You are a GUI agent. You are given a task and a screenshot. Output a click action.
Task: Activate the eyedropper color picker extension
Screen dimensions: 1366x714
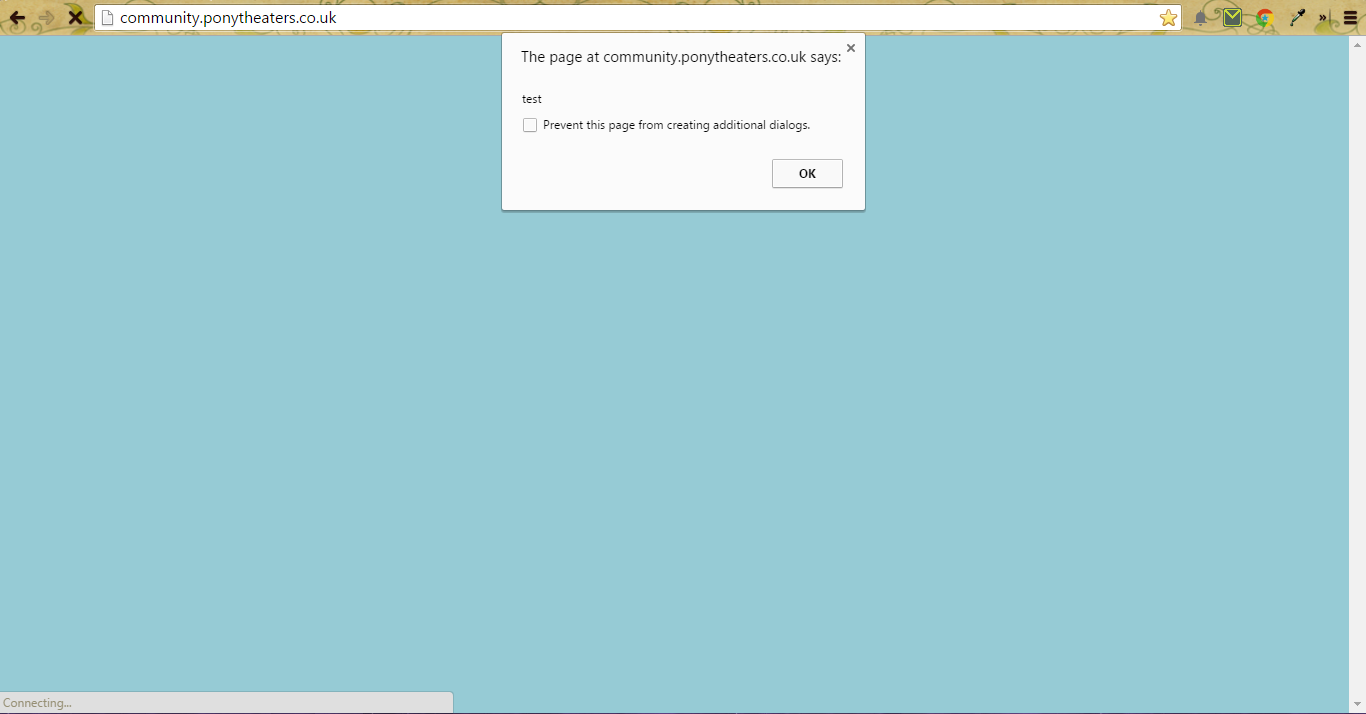[1298, 18]
